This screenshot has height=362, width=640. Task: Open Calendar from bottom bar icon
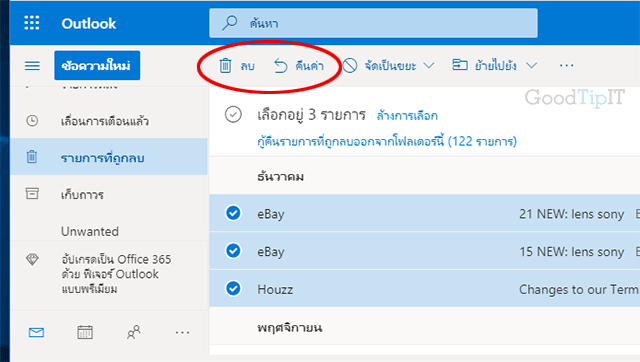[x=85, y=332]
